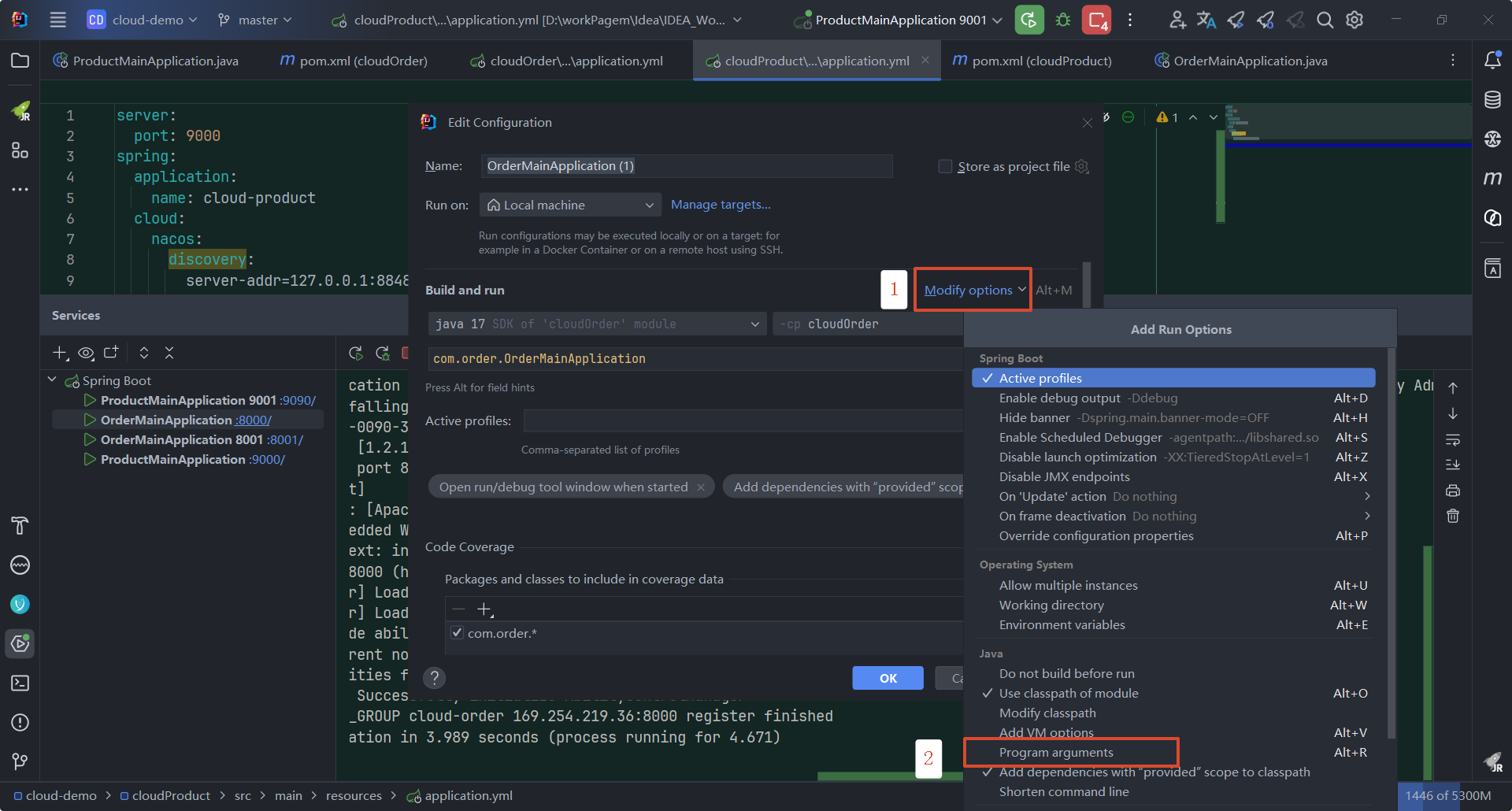Select the Program arguments menu option
Screen dimensions: 1512x811
[1173, 752]
